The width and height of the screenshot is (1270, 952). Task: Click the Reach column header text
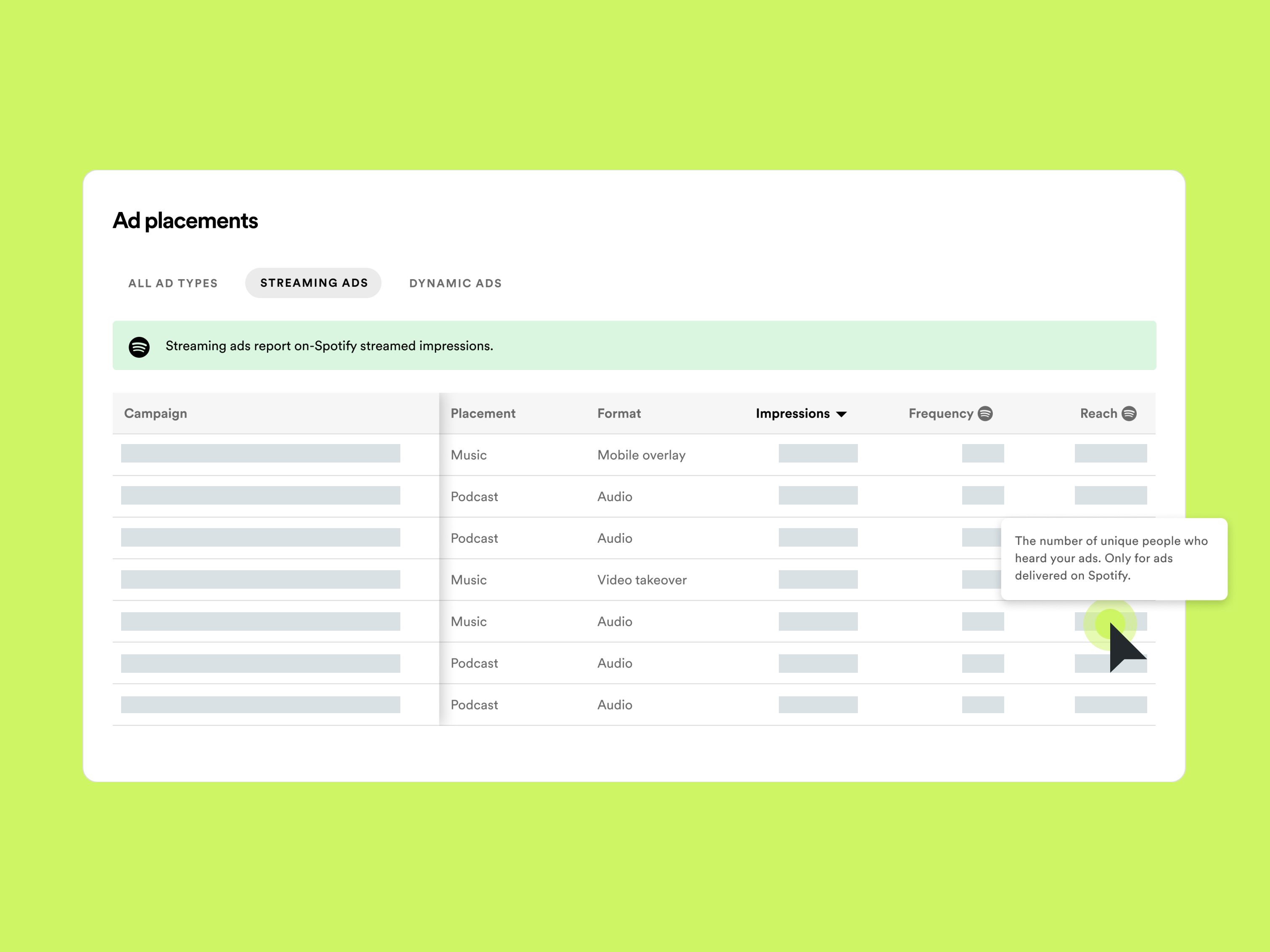point(1098,413)
